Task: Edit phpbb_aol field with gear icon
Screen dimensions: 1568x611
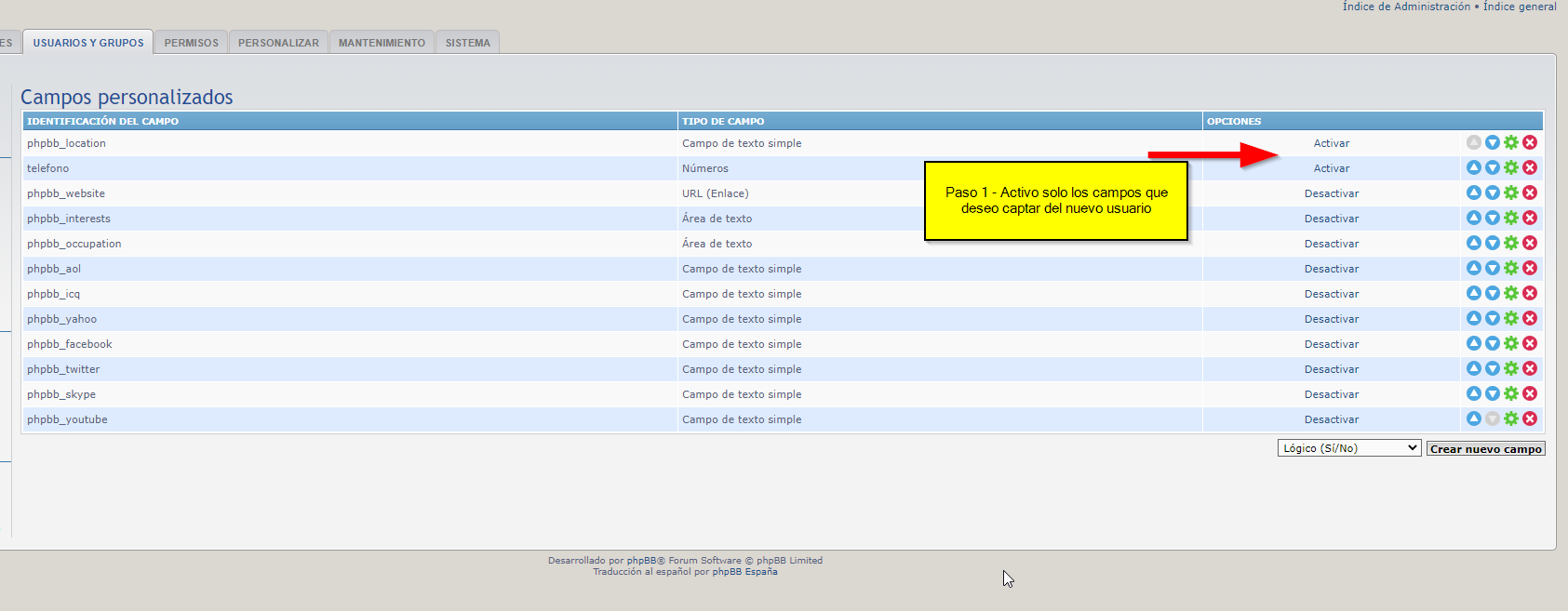Action: pyautogui.click(x=1511, y=268)
